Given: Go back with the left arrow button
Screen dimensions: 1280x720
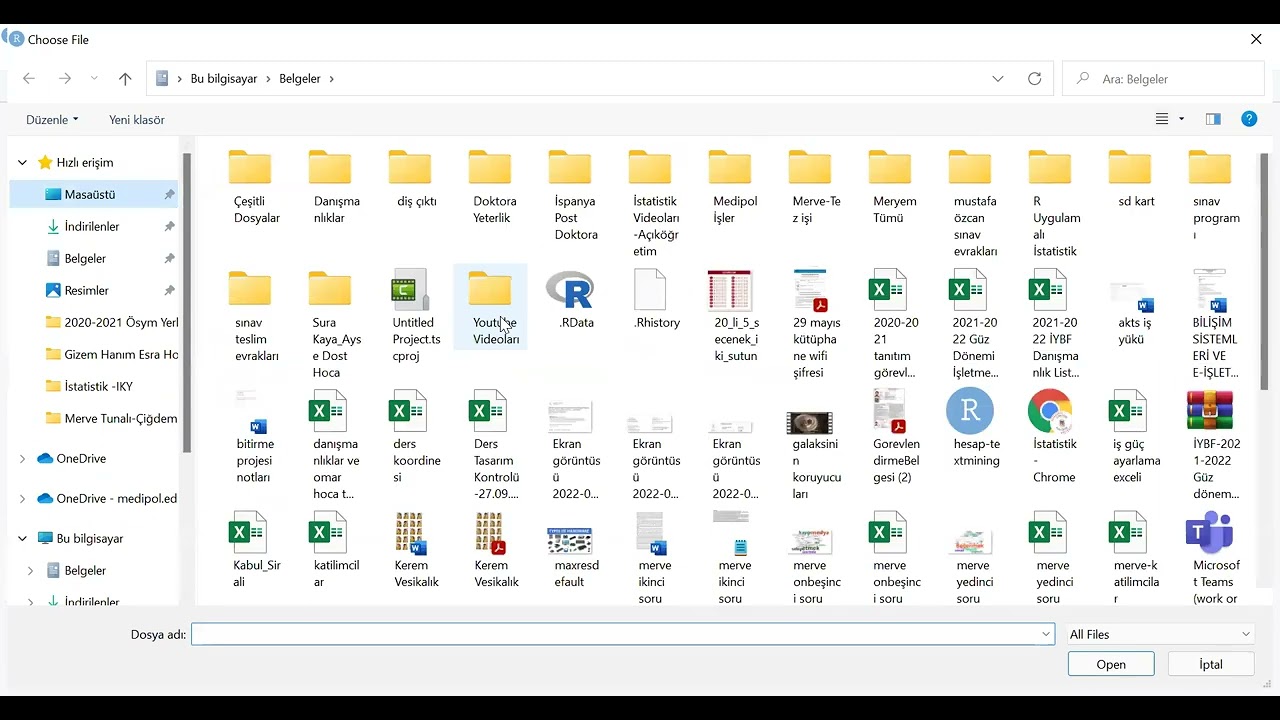Looking at the screenshot, I should coord(29,79).
